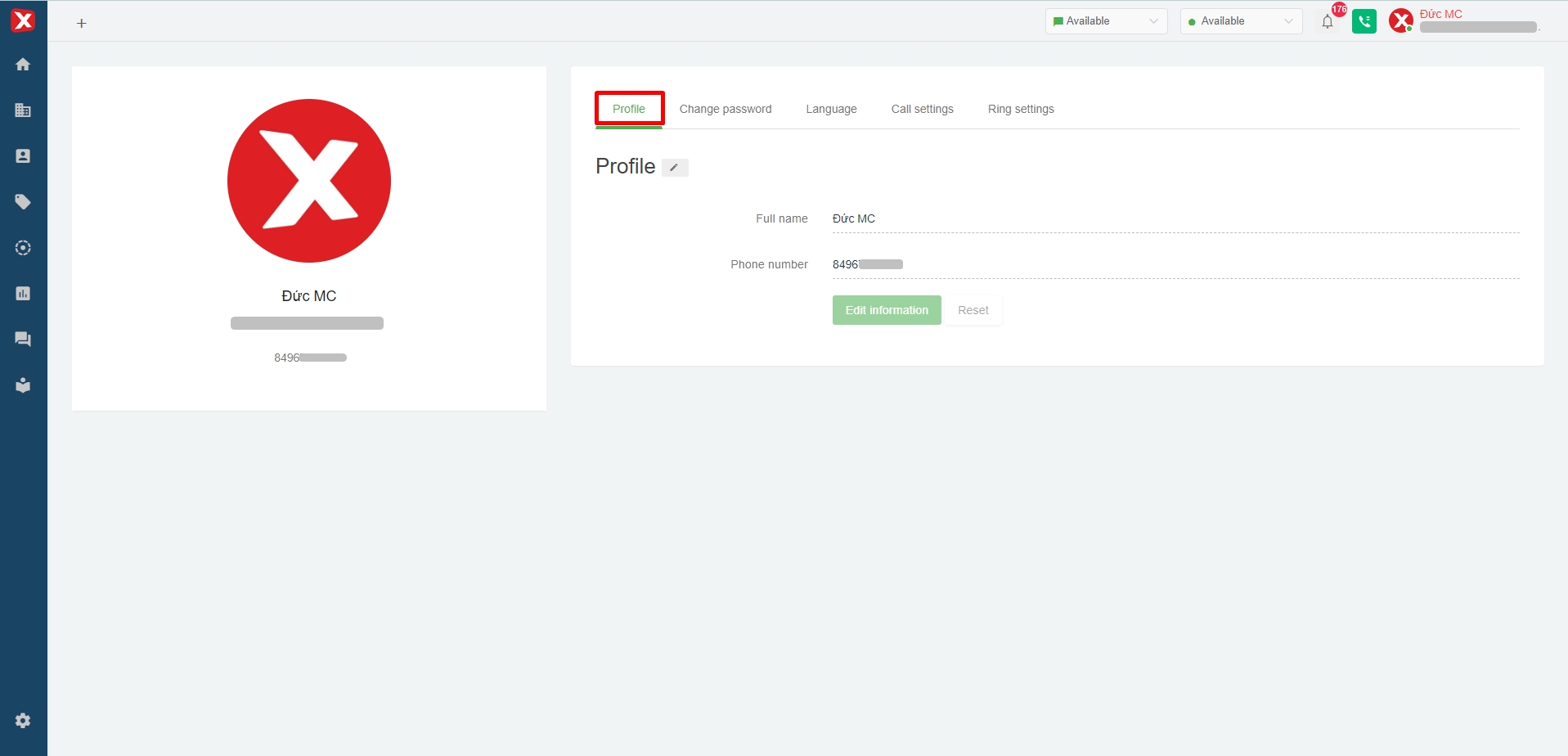Go to the Home page in sidebar
The image size is (1568, 756).
[x=23, y=65]
